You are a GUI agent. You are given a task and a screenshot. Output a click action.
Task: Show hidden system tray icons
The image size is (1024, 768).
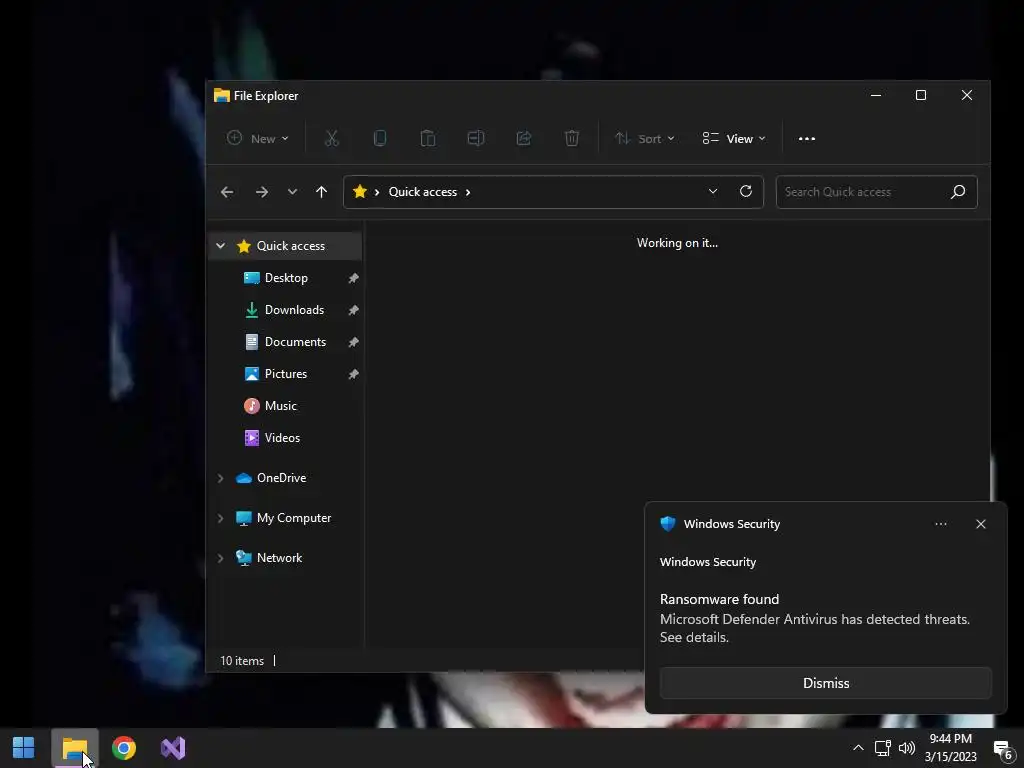(858, 748)
